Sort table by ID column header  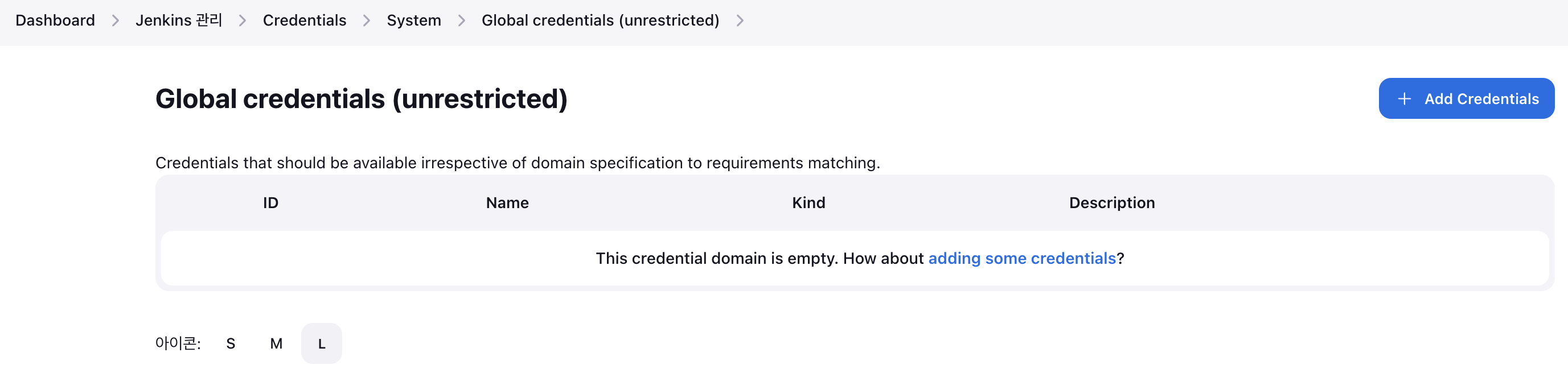pos(270,203)
